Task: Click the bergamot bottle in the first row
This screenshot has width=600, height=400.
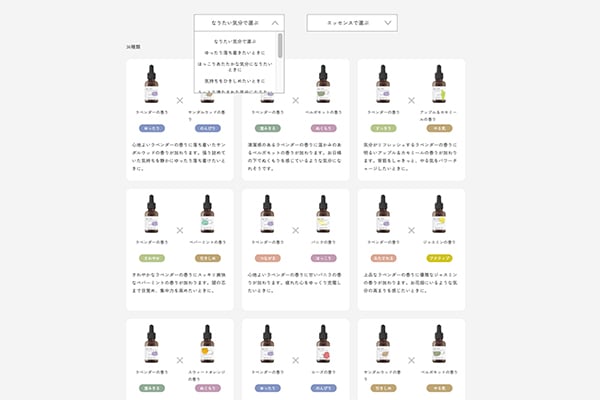Action: [x=323, y=84]
